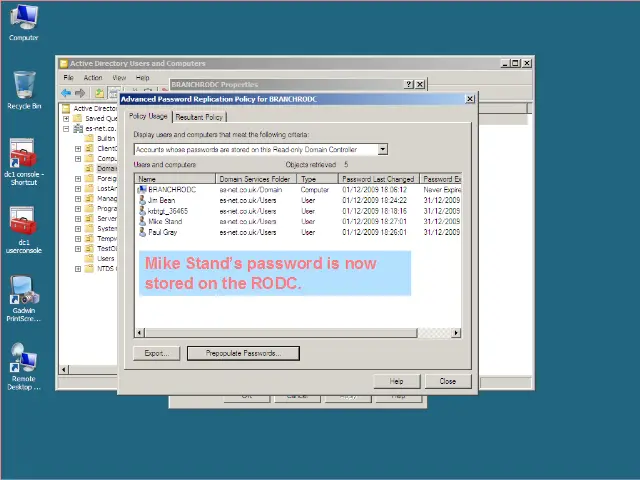The width and height of the screenshot is (640, 480).
Task: Select the Paul Grey row name
Action: (x=162, y=232)
